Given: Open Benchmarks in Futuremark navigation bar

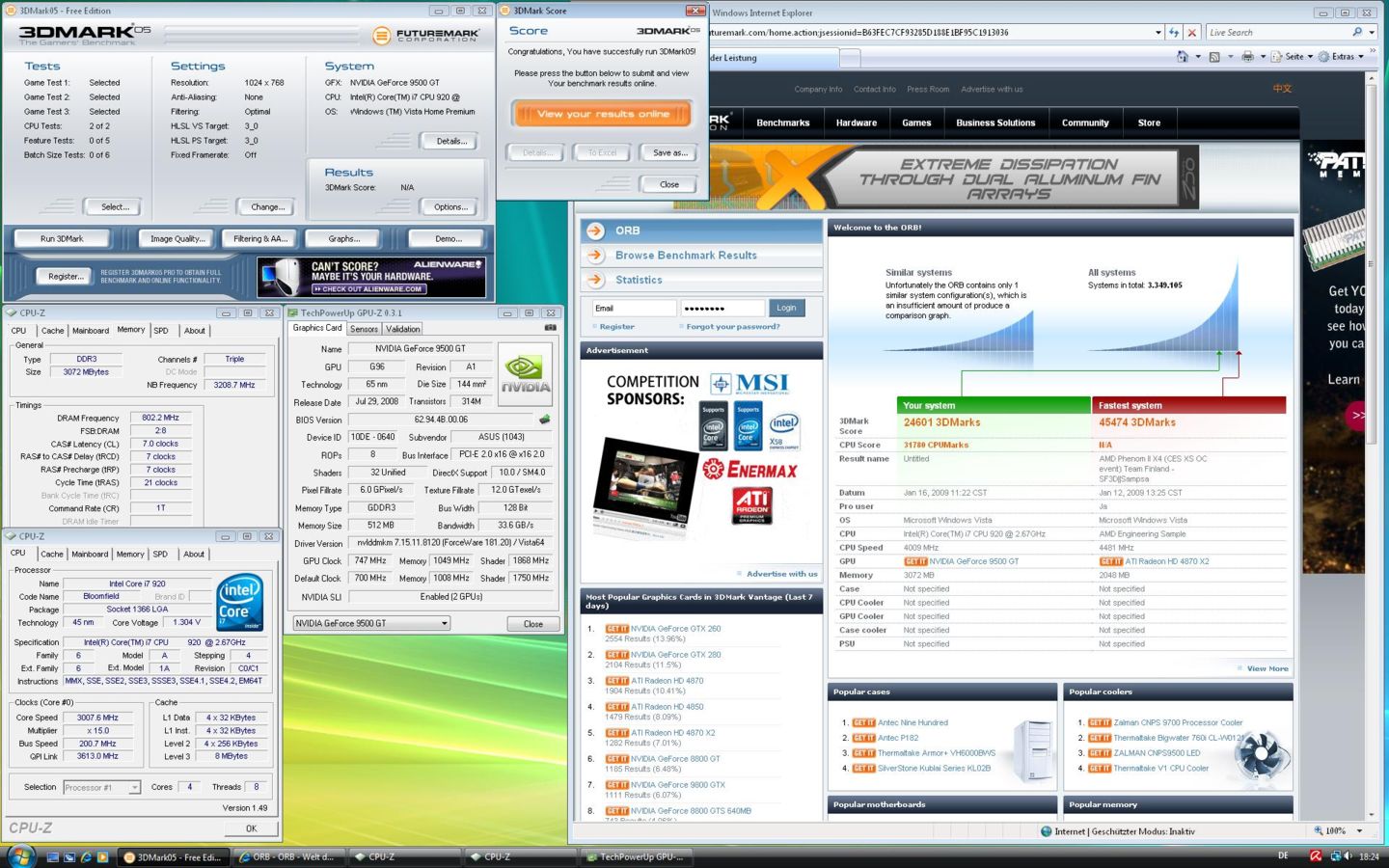Looking at the screenshot, I should pyautogui.click(x=783, y=122).
